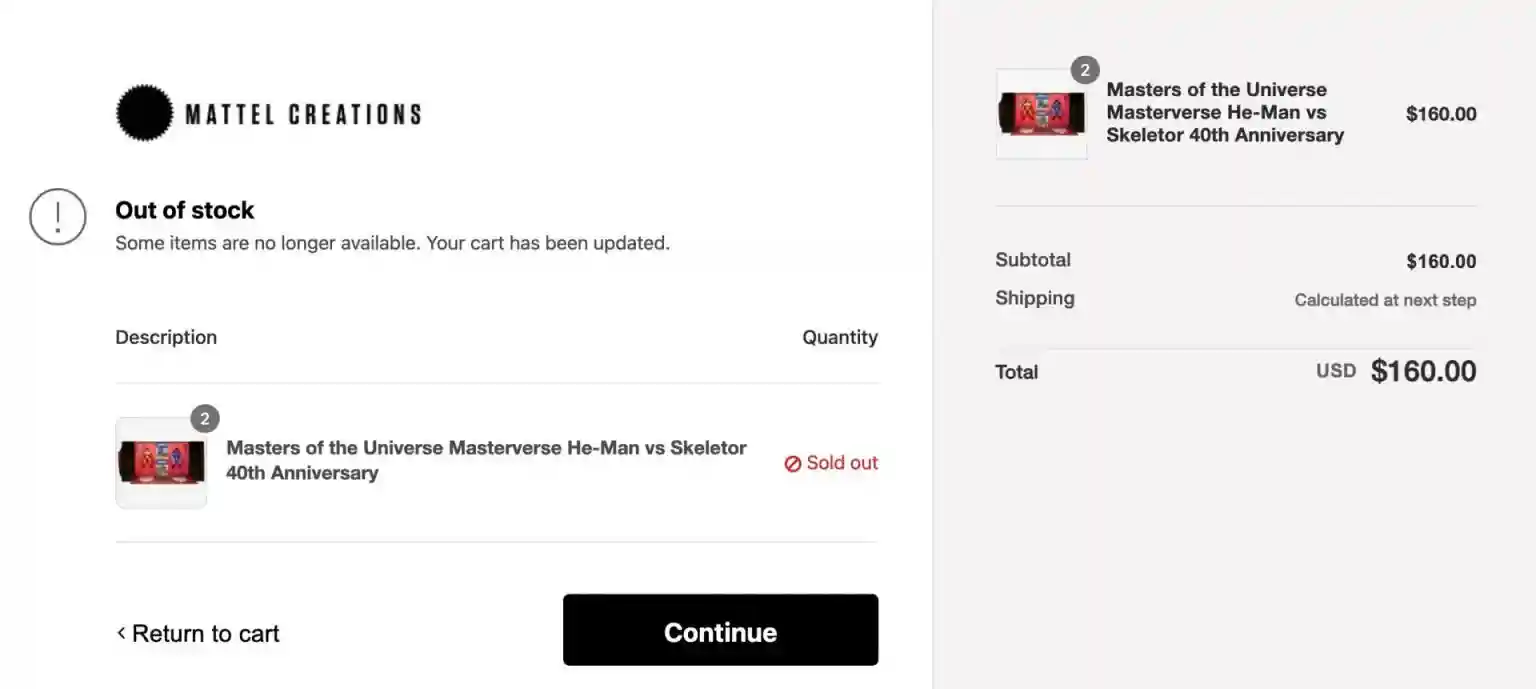1536x689 pixels.
Task: Click the red sold out prohibited icon
Action: tap(793, 464)
